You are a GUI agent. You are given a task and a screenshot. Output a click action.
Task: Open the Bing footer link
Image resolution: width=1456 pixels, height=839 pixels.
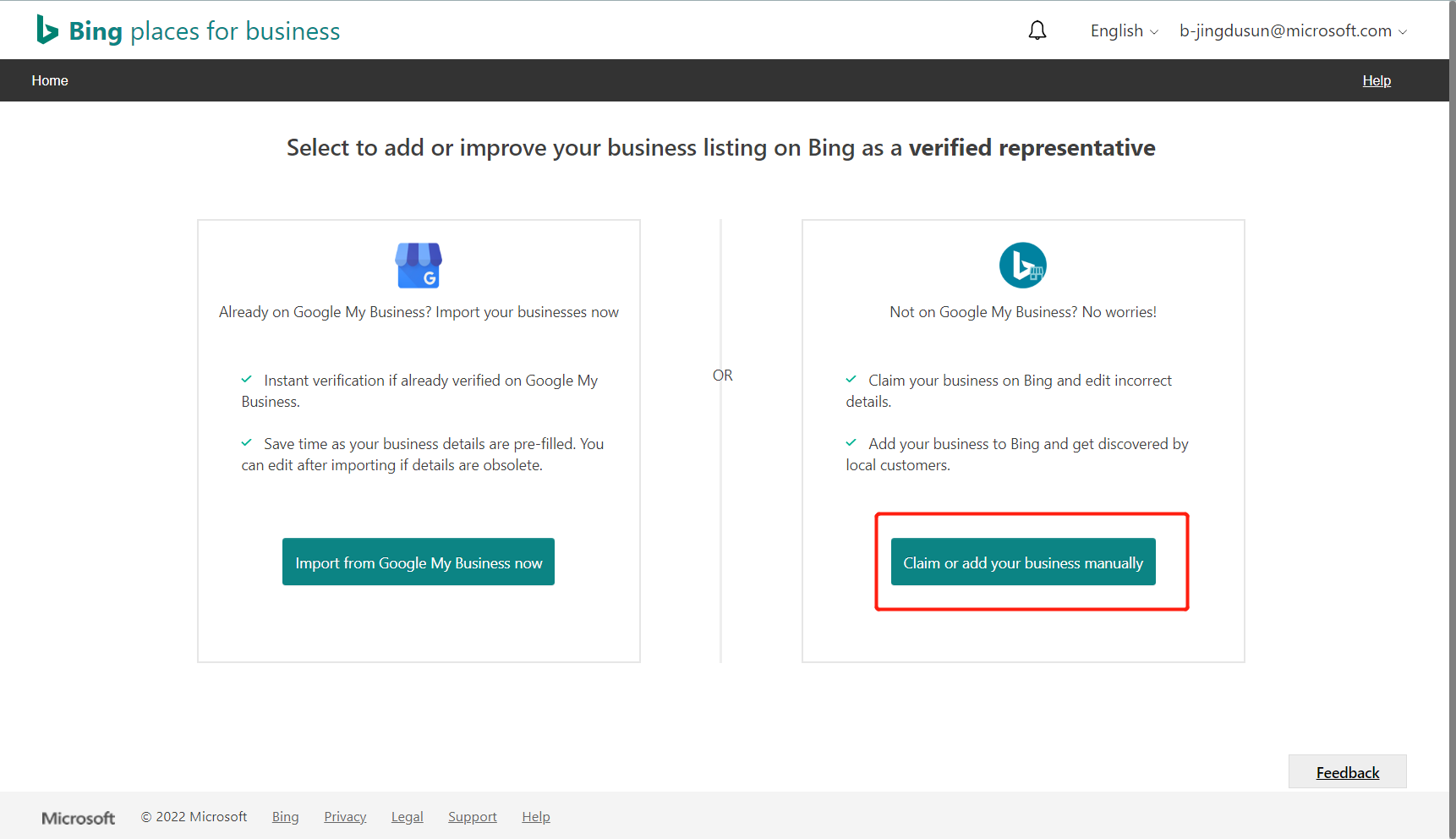tap(286, 816)
